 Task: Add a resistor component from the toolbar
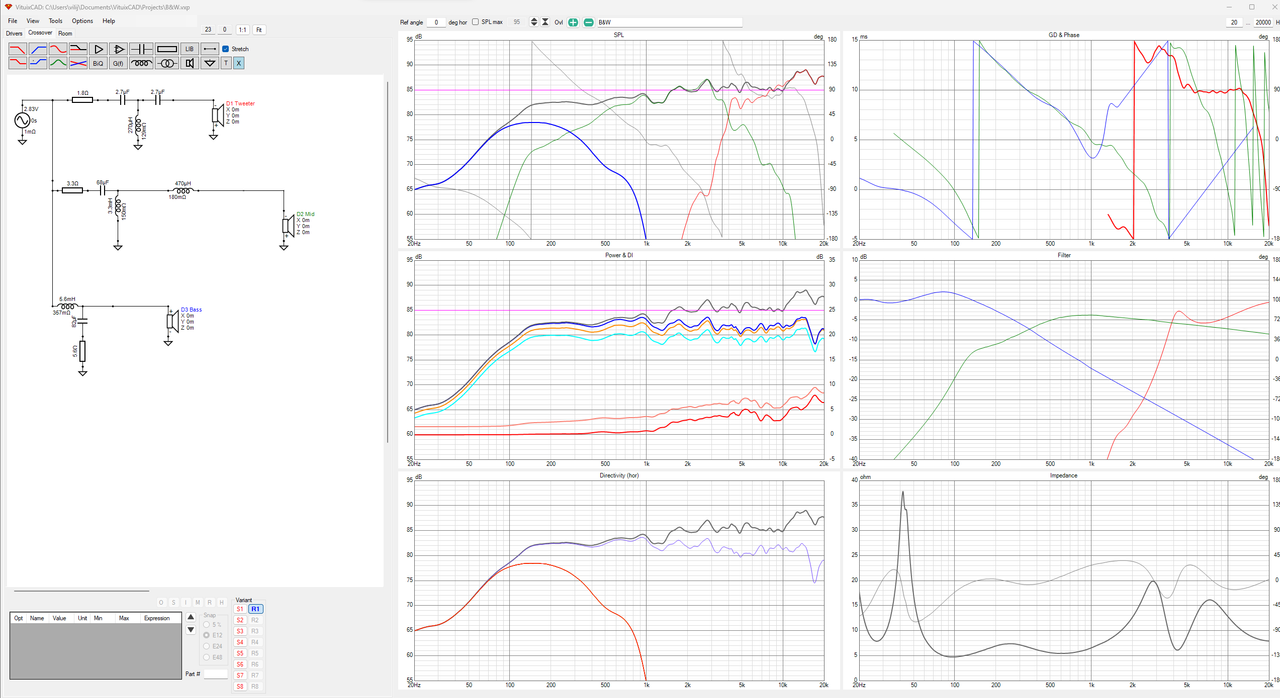[x=167, y=48]
